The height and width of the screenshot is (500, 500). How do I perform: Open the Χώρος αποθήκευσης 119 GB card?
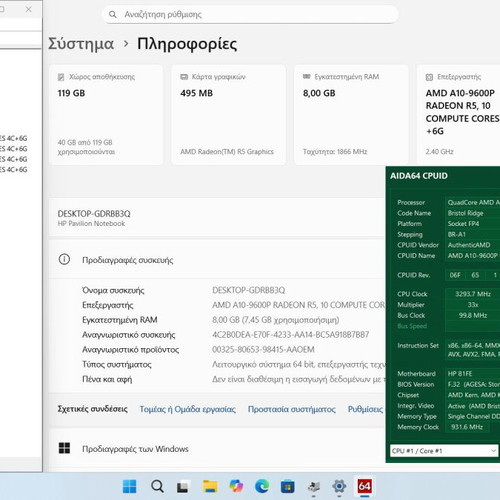[106, 115]
